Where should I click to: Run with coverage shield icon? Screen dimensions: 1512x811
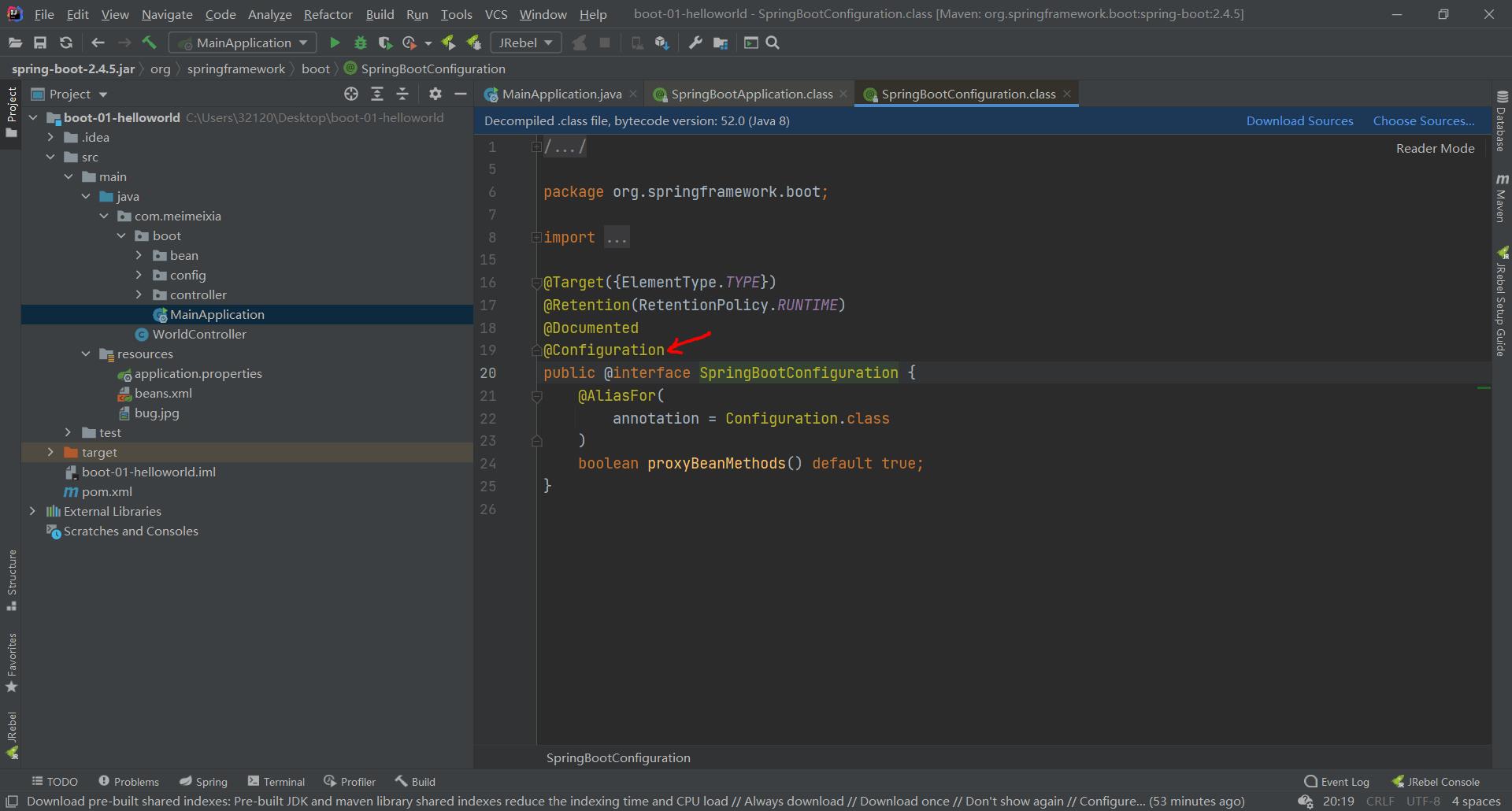[x=385, y=43]
